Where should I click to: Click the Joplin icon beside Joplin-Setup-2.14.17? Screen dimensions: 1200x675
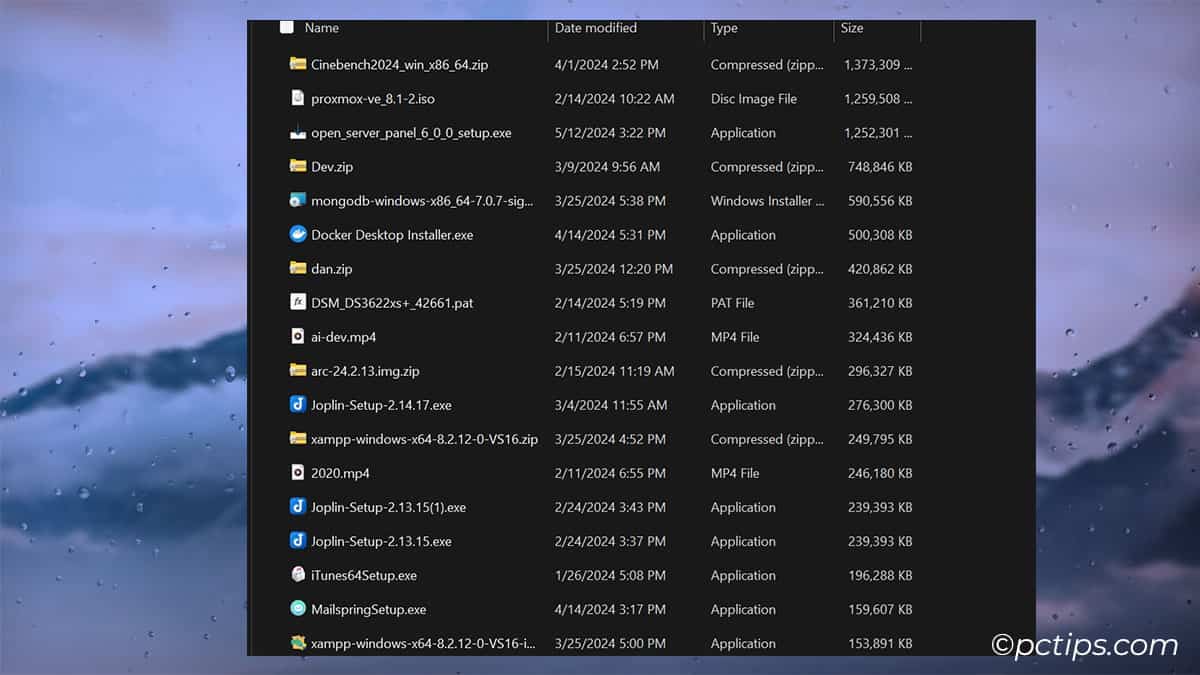coord(298,405)
